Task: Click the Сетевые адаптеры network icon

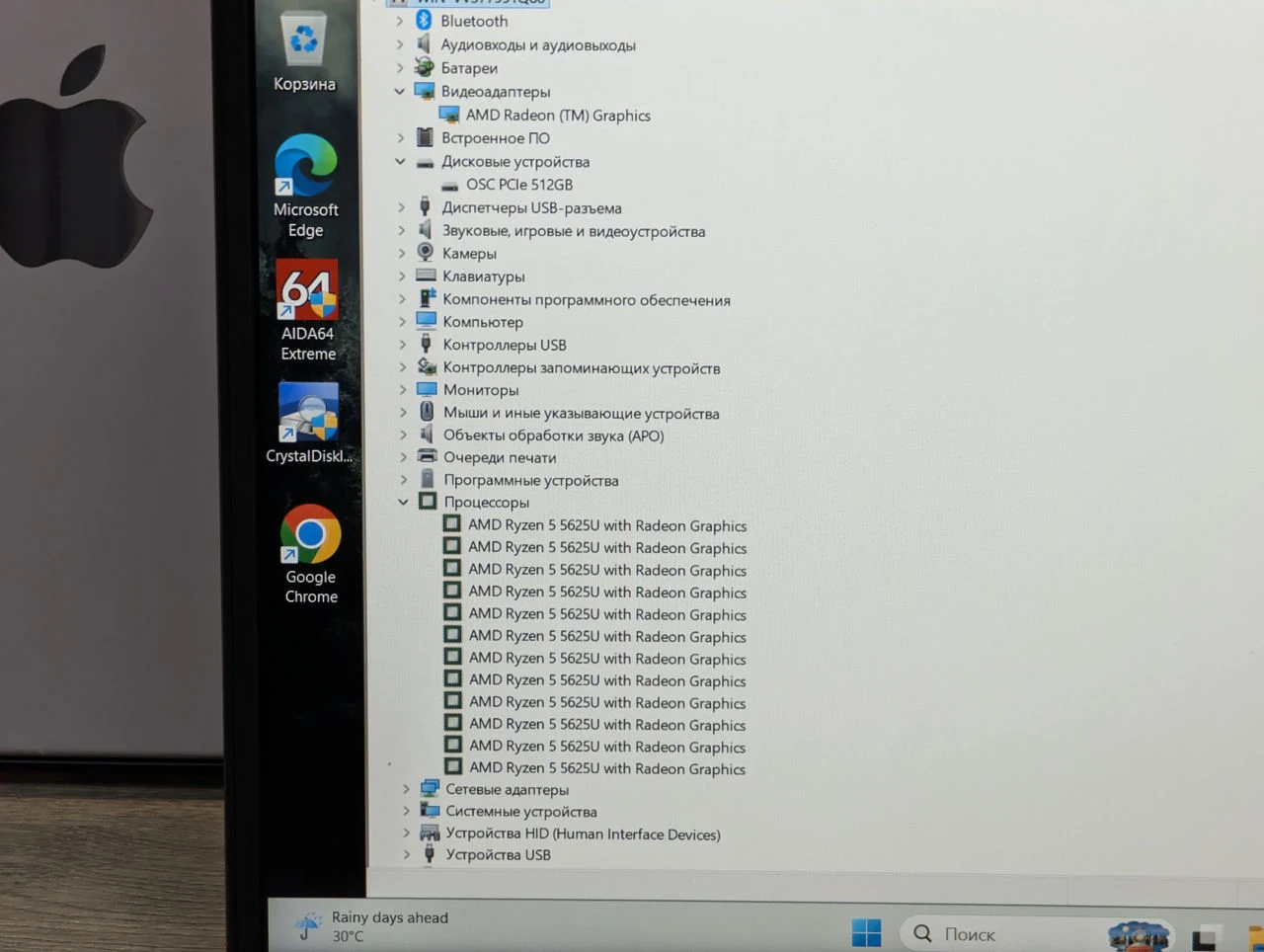Action: 430,788
